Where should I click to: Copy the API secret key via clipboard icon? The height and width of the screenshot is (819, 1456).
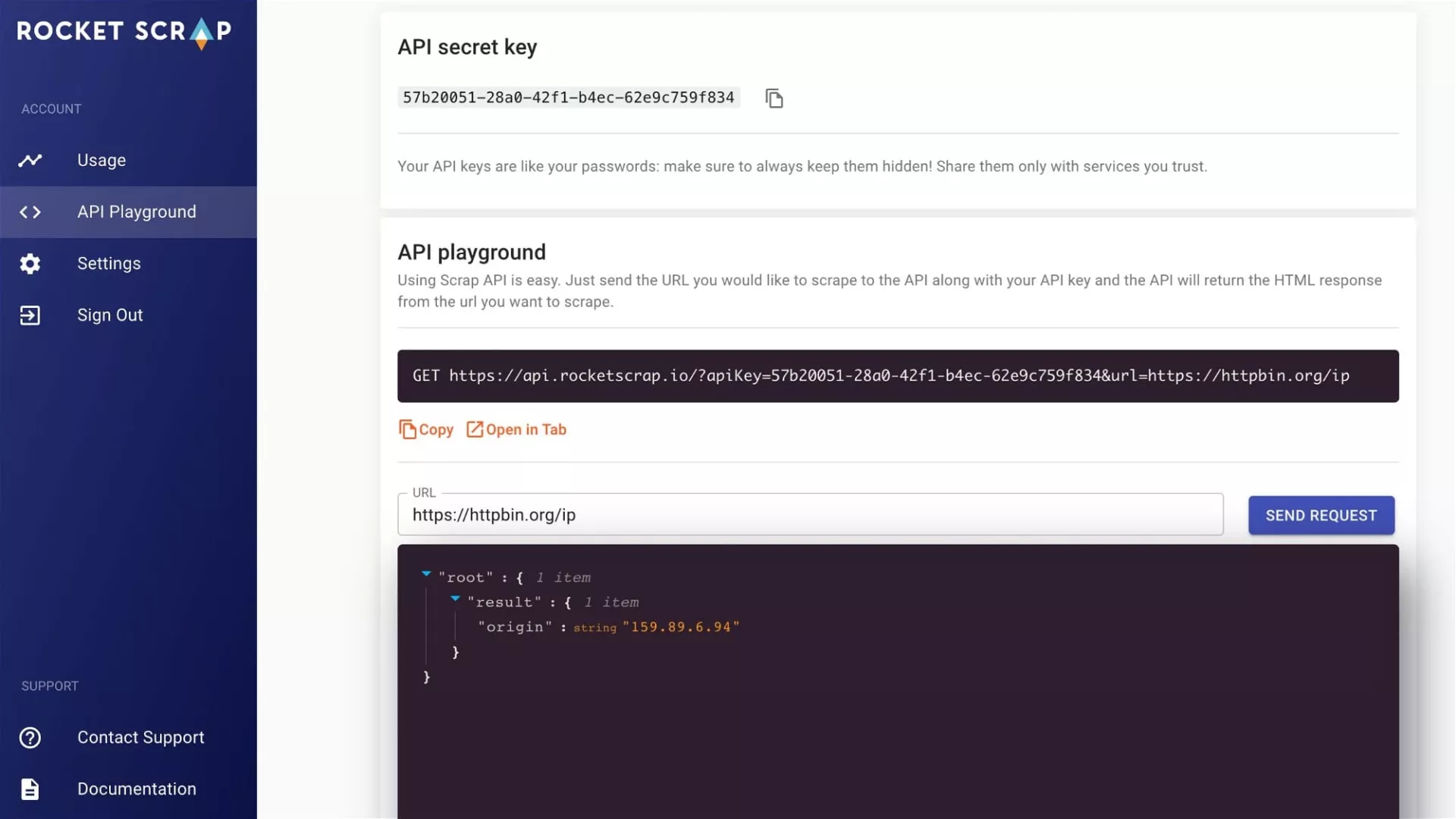(773, 99)
